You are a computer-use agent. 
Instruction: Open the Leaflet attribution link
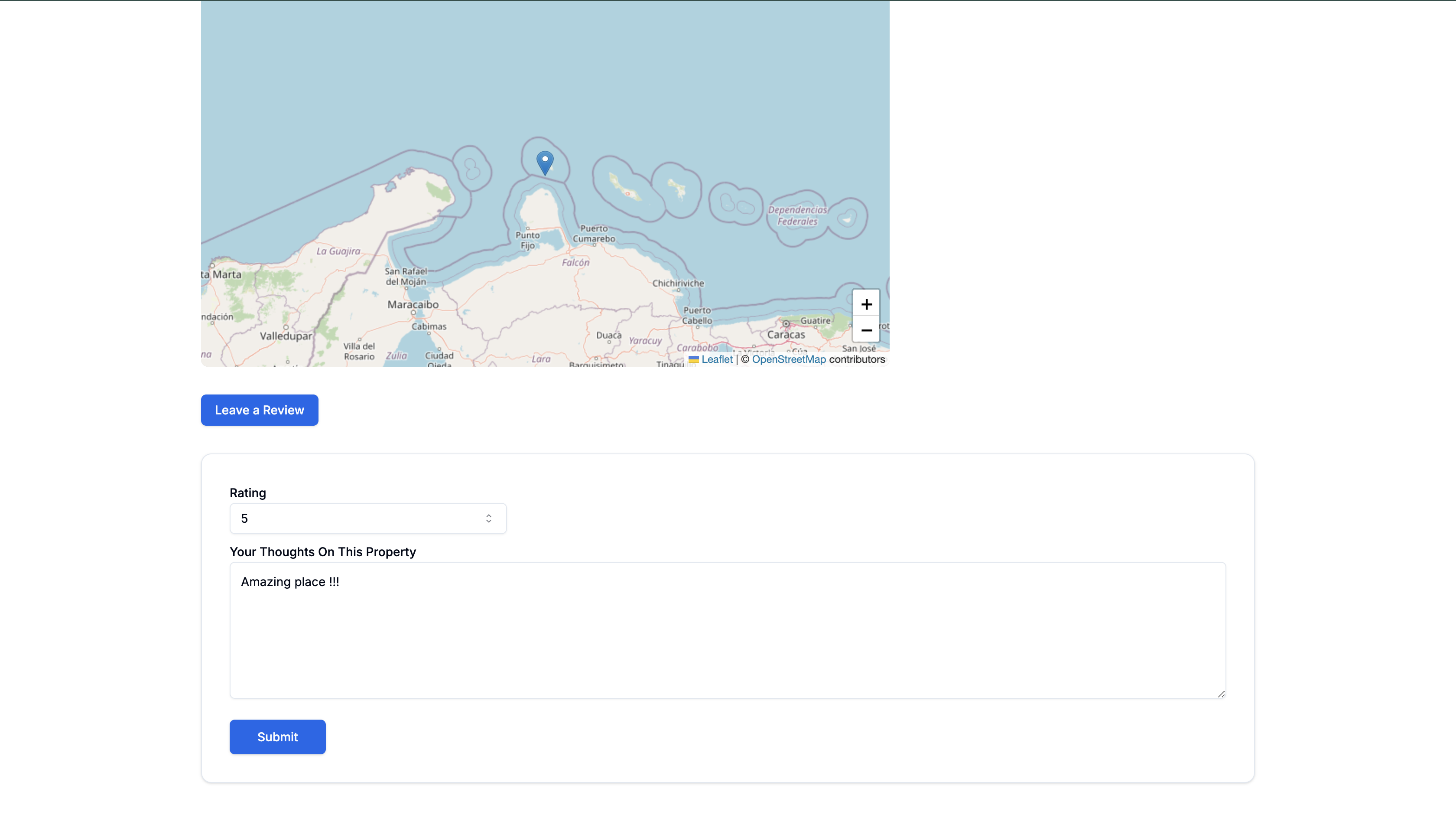(717, 360)
